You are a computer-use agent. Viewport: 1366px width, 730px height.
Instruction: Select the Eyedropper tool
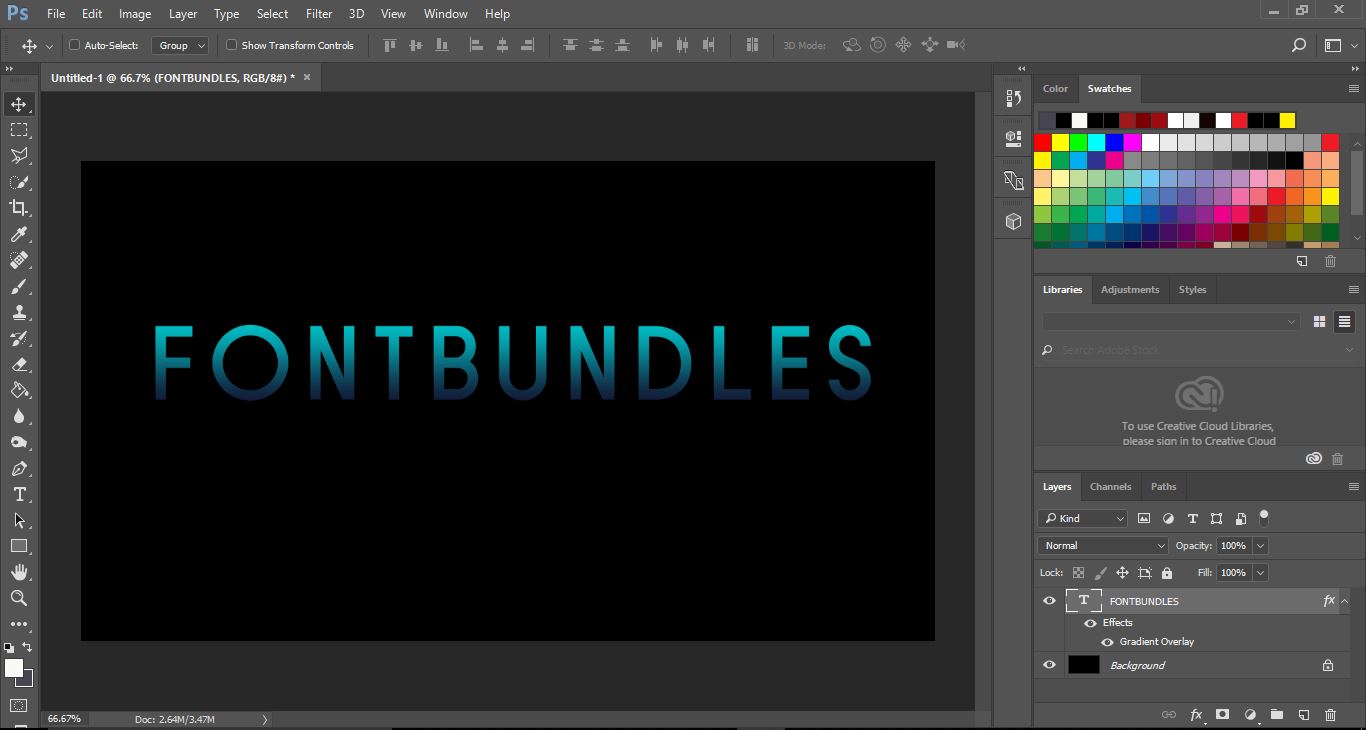(x=19, y=234)
